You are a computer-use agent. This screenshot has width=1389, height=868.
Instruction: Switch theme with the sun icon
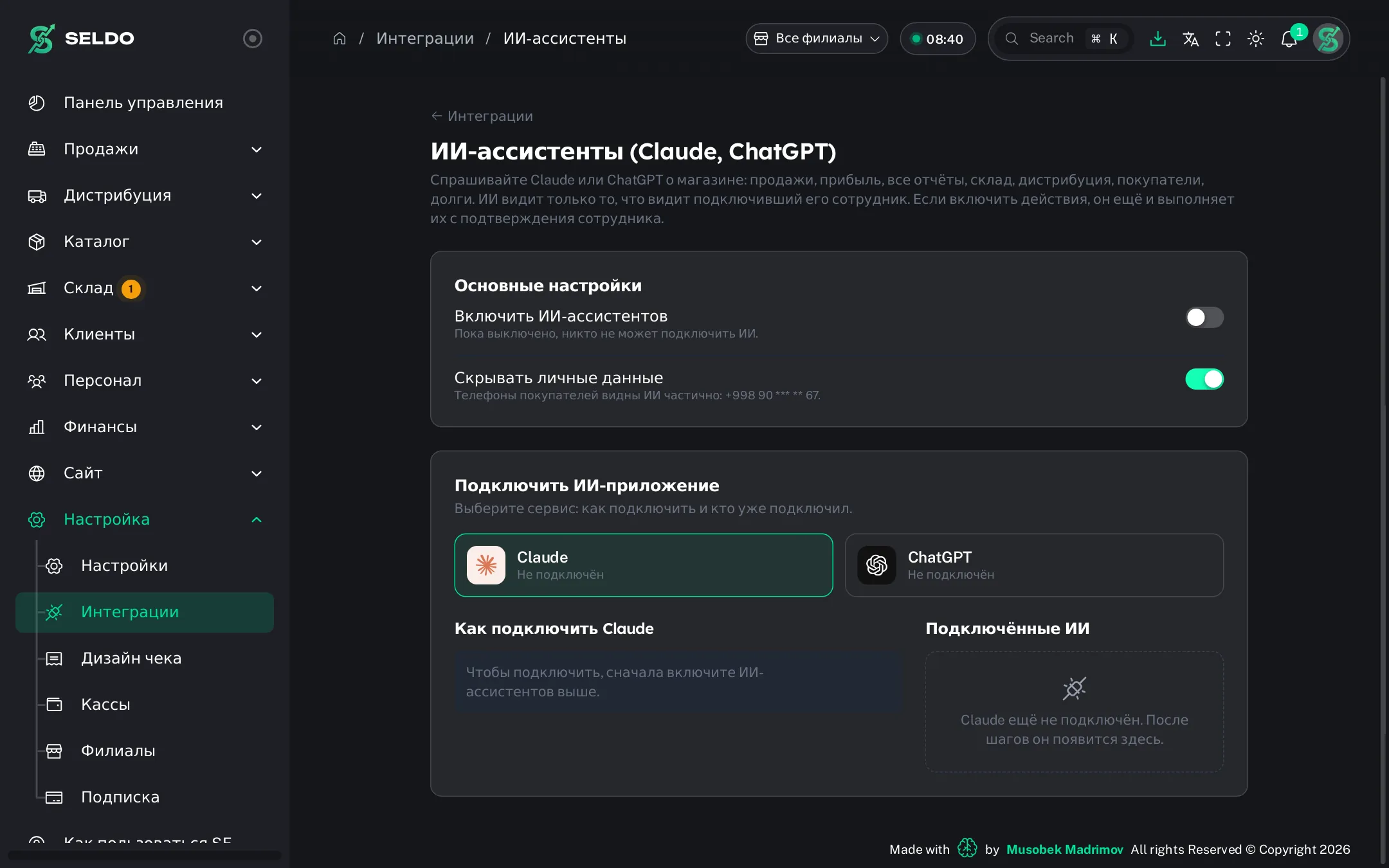pos(1256,39)
